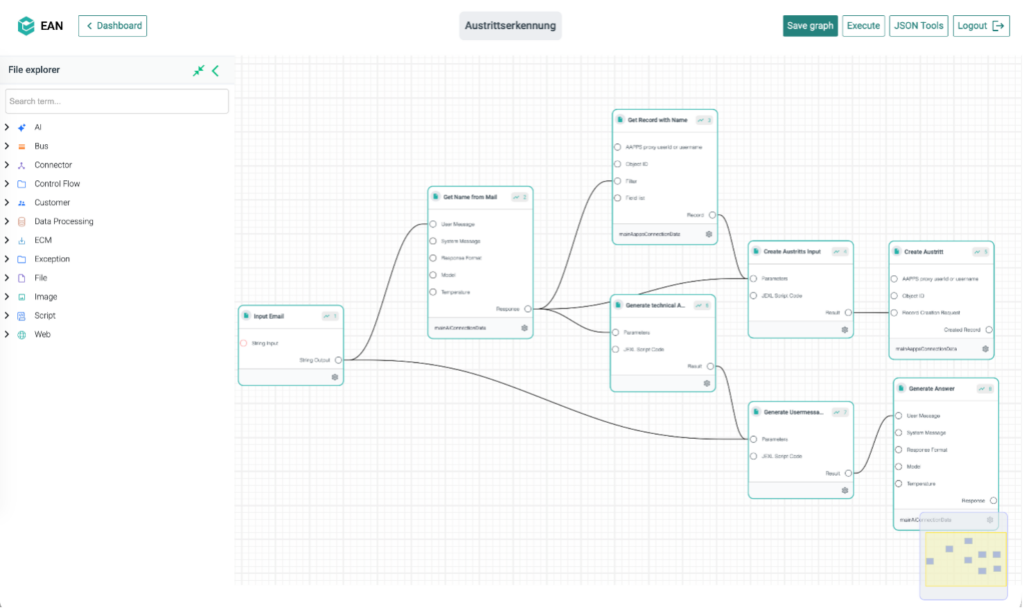
Task: Open settings gear of Generate technical A... node
Action: [x=707, y=383]
